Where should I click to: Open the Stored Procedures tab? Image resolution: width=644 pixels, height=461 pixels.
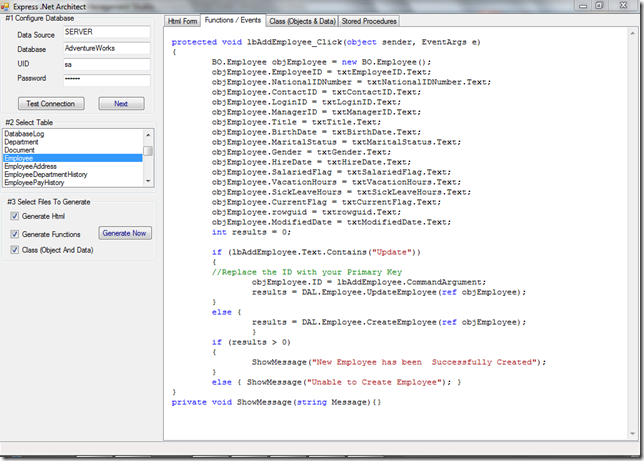(369, 21)
